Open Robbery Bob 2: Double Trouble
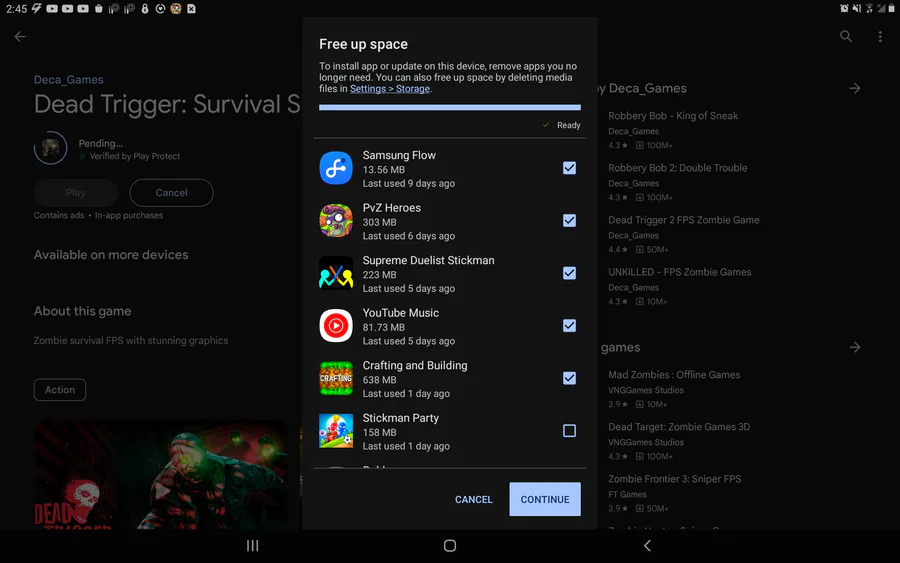This screenshot has height=563, width=900. (x=678, y=168)
